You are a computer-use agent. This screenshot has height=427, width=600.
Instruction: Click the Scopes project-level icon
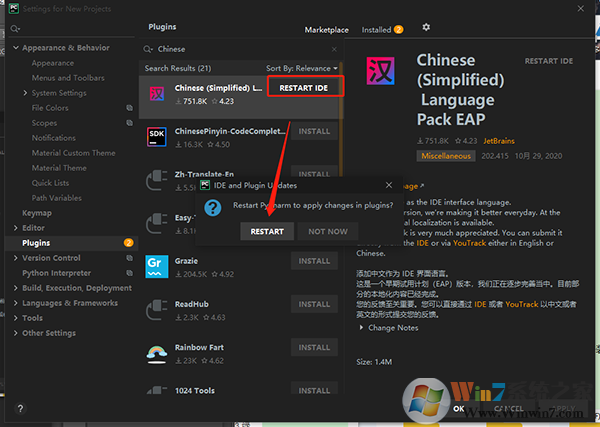coord(130,123)
